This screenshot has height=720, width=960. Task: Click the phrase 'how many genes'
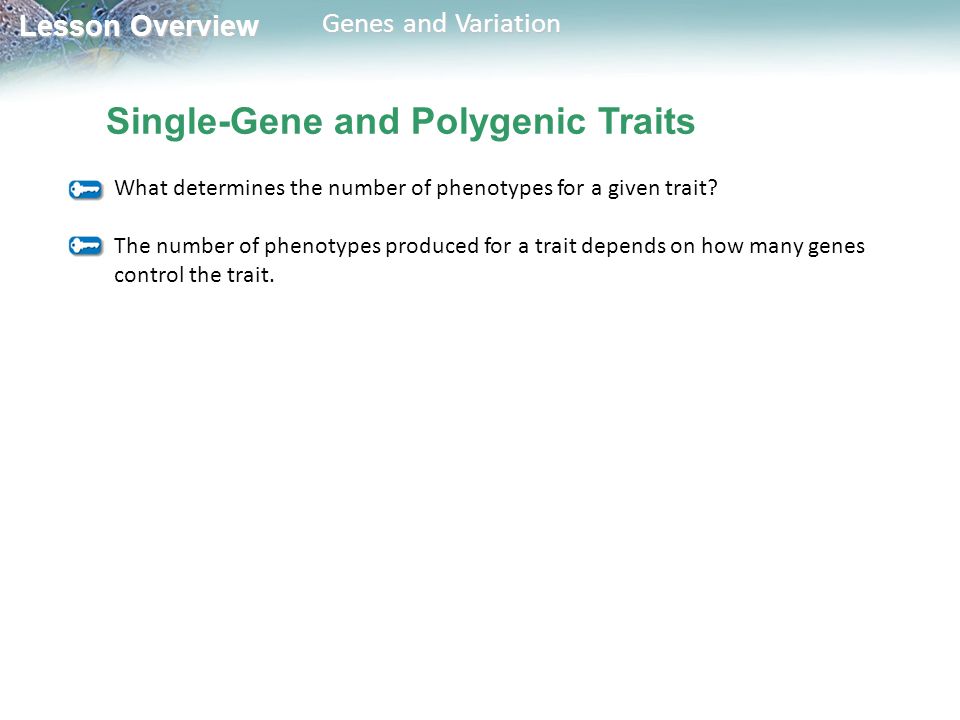click(782, 246)
